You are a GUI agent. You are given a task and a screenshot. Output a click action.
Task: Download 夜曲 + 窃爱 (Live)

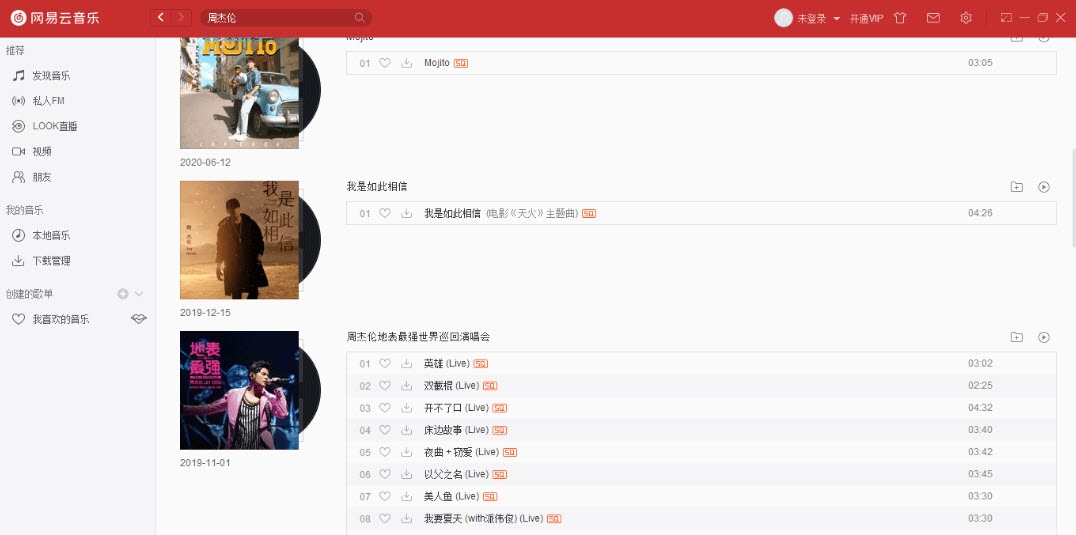point(407,452)
